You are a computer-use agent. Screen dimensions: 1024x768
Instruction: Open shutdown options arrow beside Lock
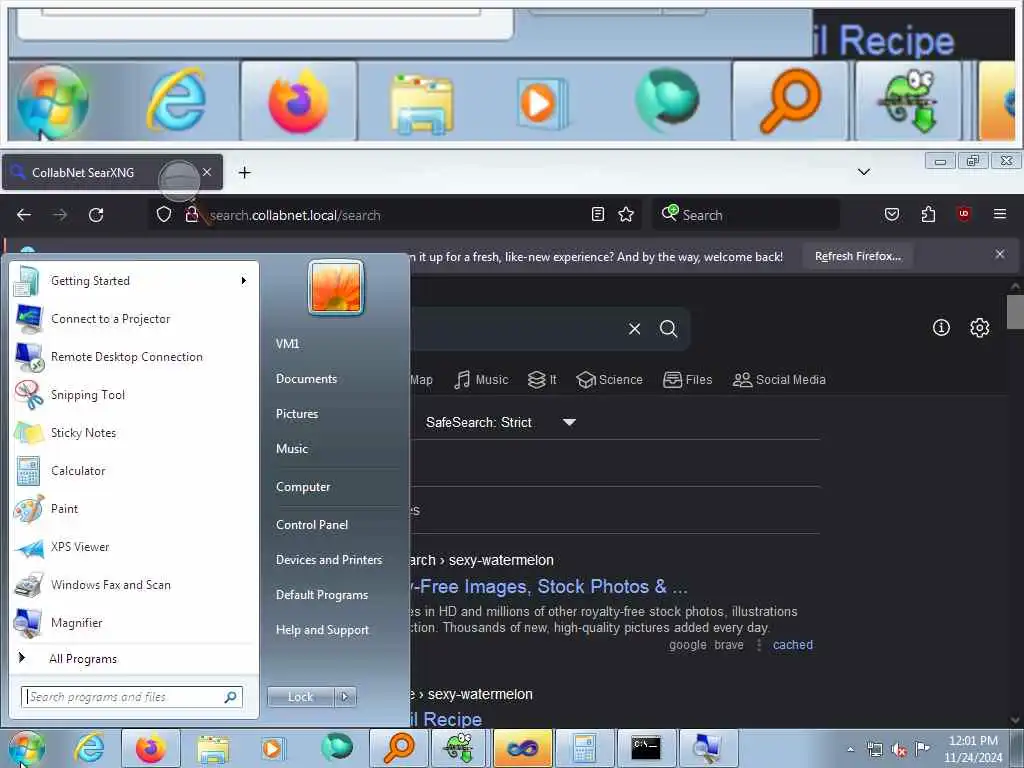coord(345,697)
